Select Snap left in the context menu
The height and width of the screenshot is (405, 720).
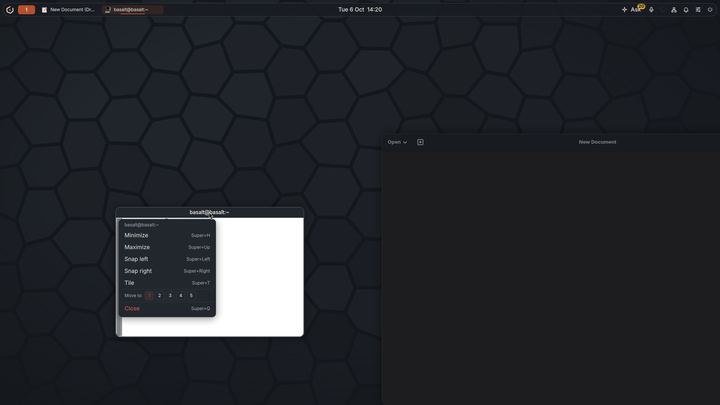coord(167,259)
